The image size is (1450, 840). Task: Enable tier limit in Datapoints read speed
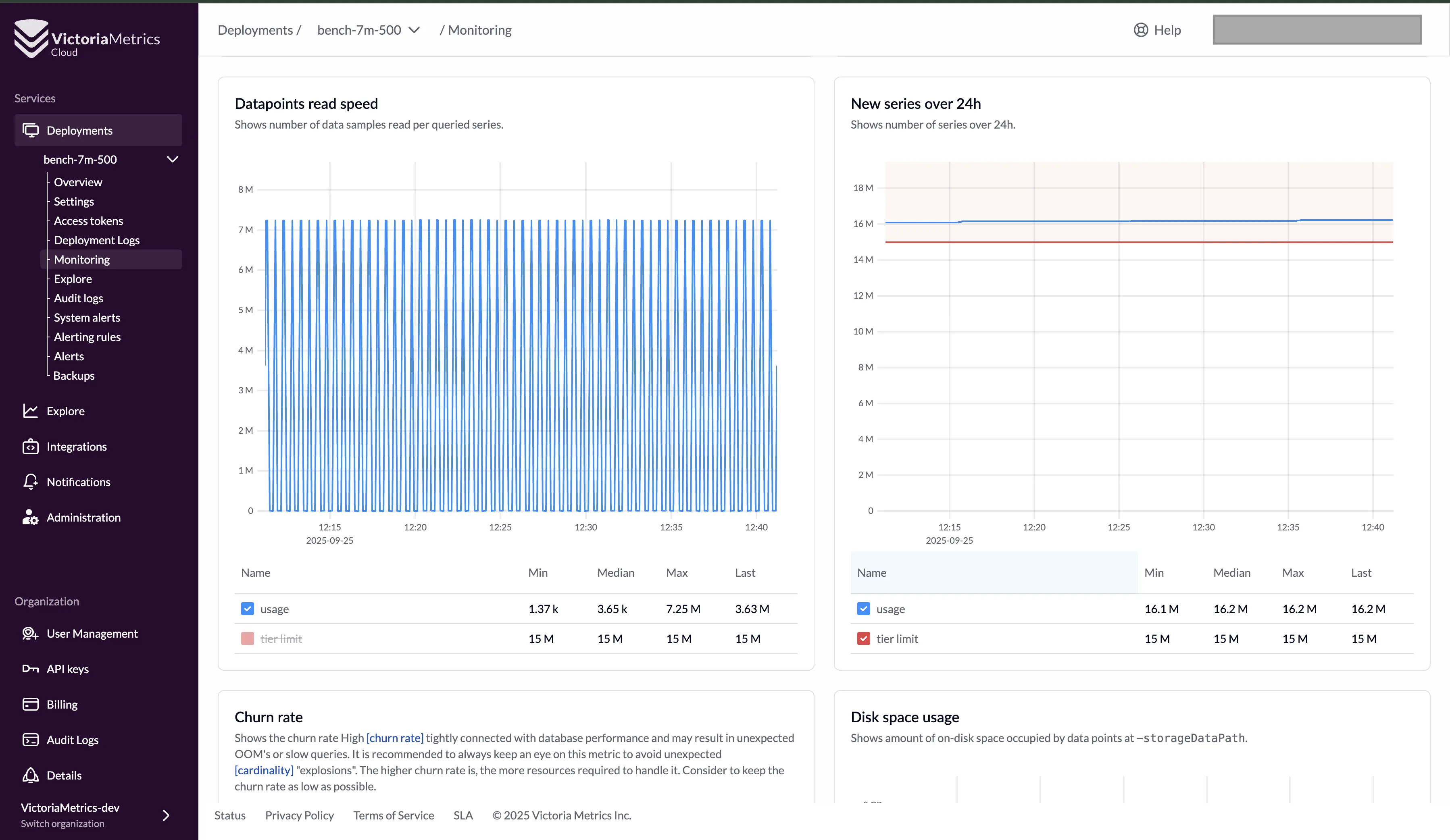tap(248, 638)
